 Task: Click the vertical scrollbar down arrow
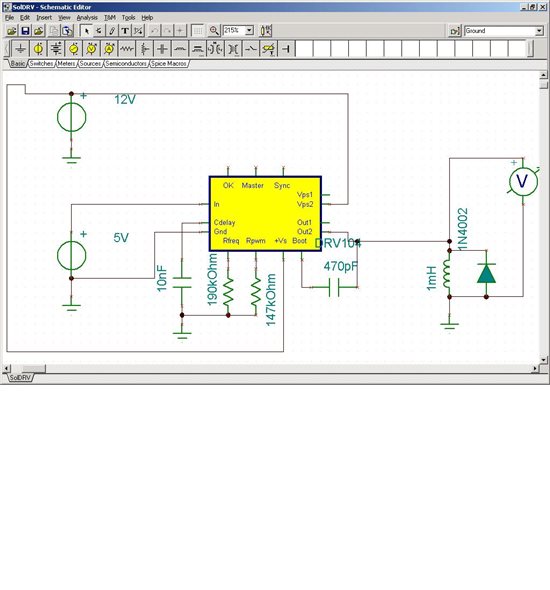click(x=544, y=360)
